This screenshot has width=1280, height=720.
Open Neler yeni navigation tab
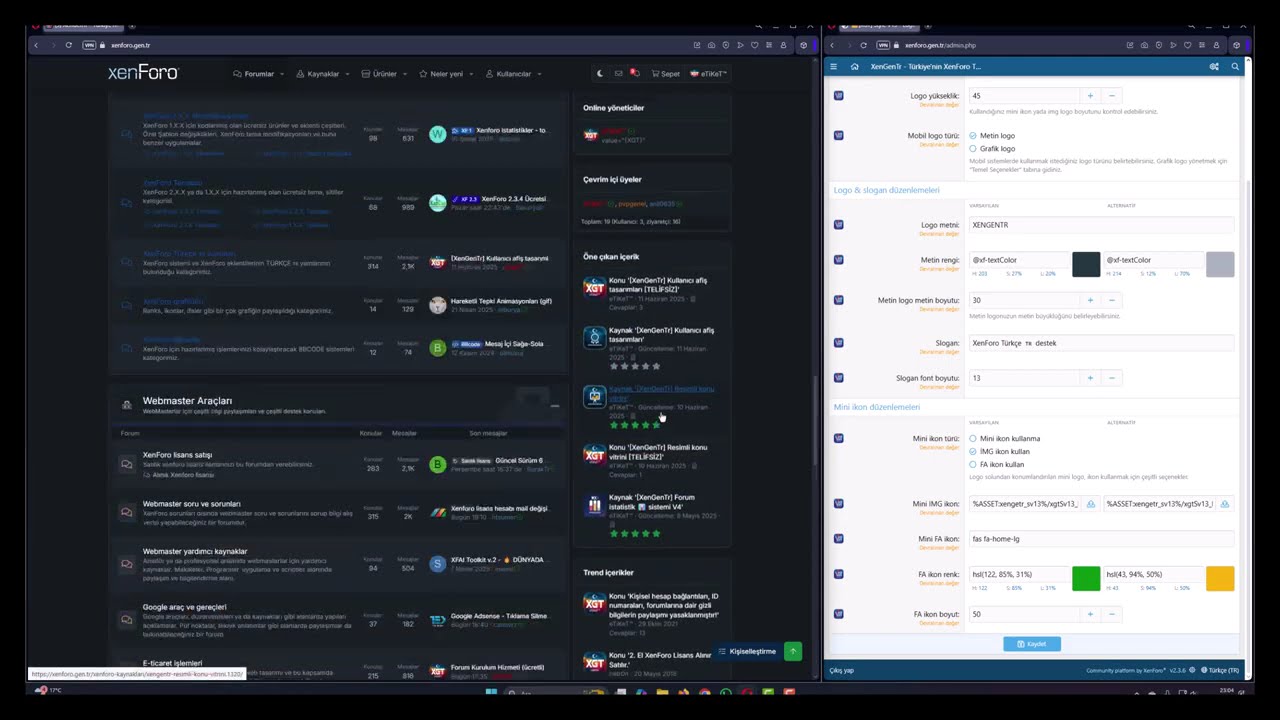coord(441,74)
